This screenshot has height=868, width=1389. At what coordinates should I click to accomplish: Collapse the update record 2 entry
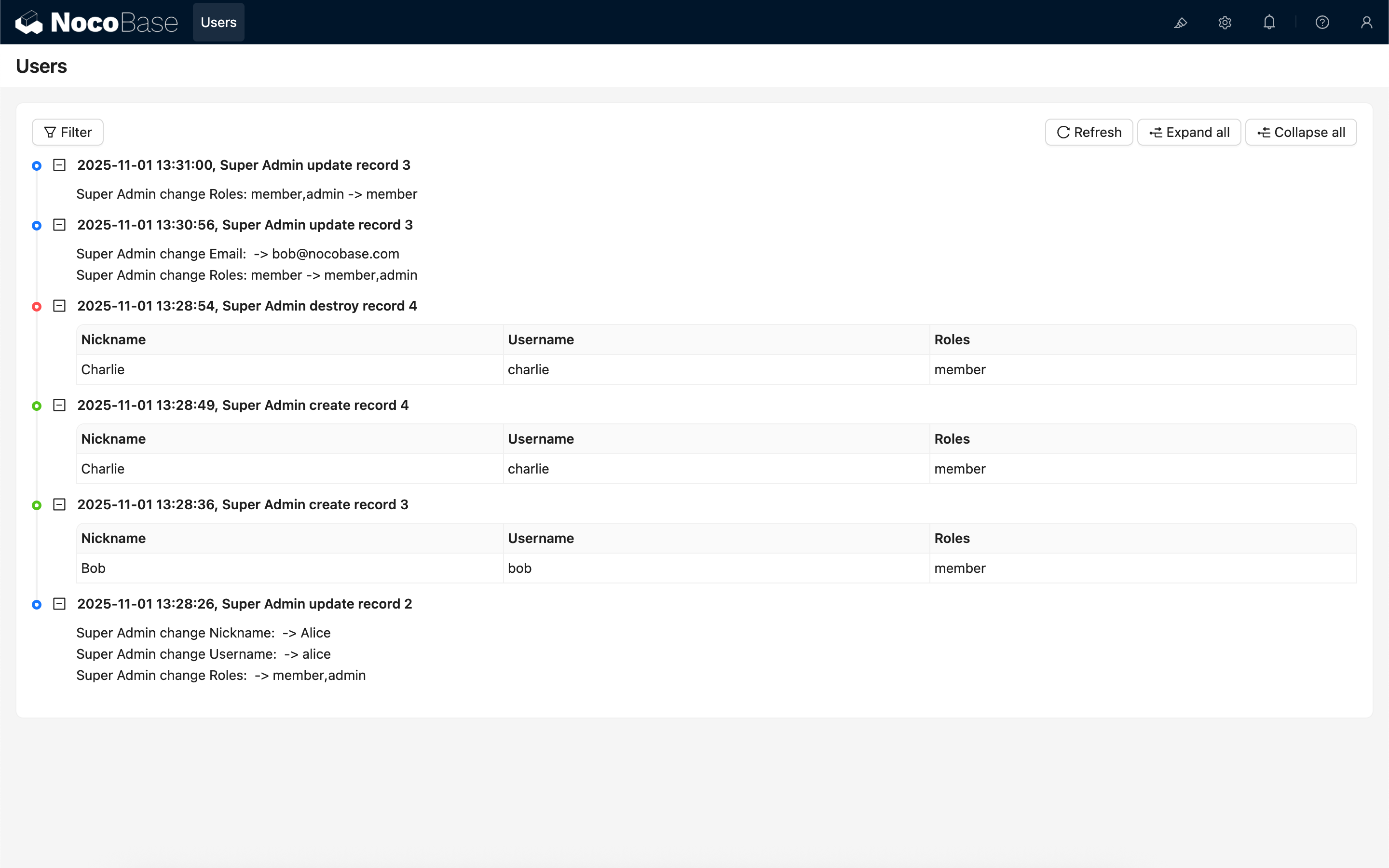[59, 604]
